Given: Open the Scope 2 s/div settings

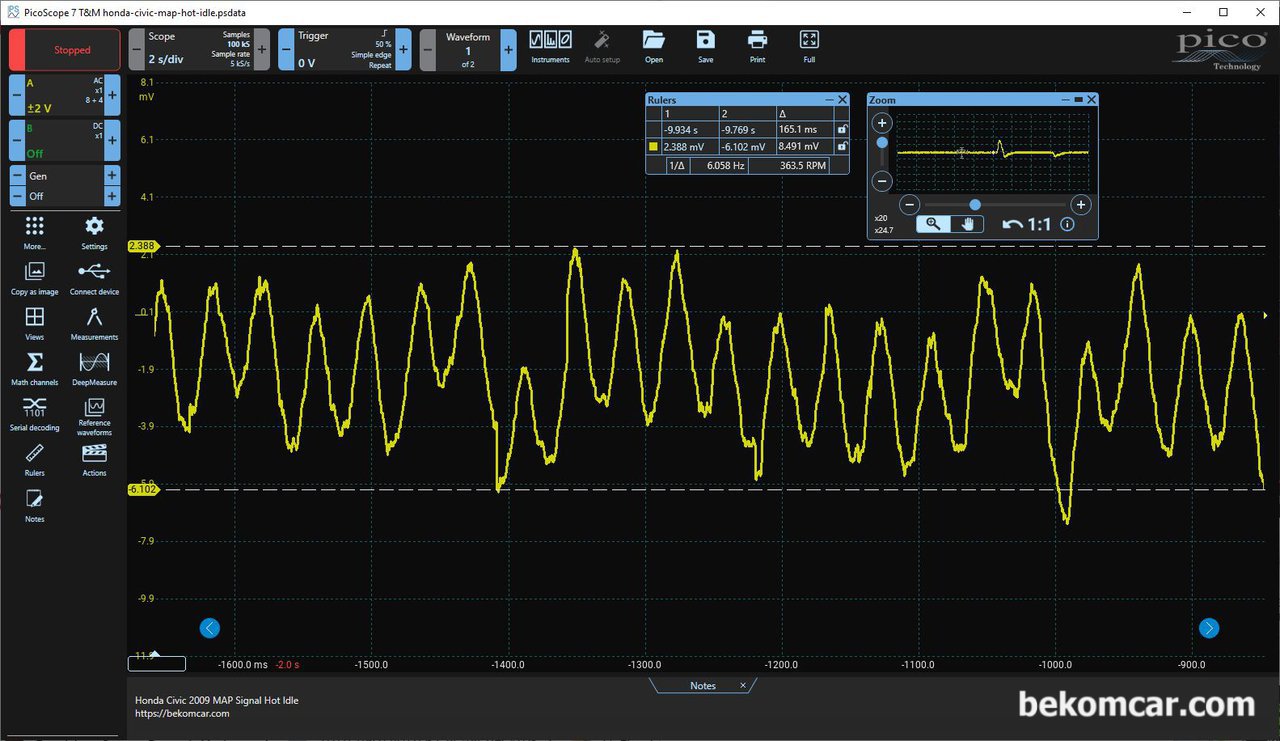Looking at the screenshot, I should (x=199, y=50).
